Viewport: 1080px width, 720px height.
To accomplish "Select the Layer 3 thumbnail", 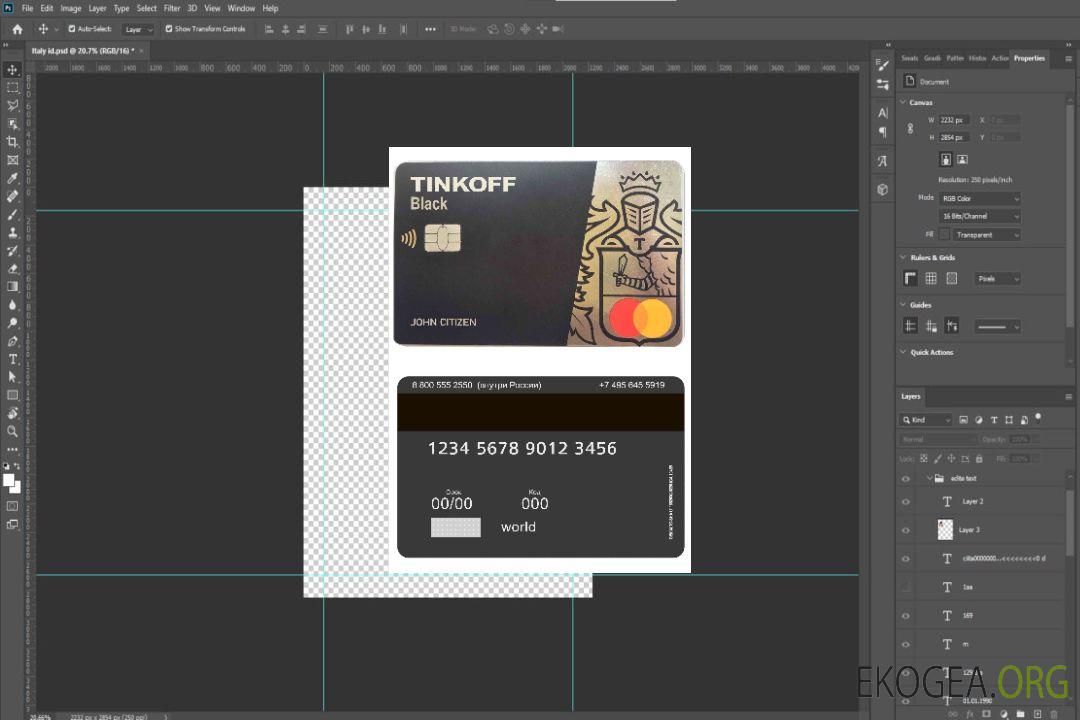I will tap(946, 530).
